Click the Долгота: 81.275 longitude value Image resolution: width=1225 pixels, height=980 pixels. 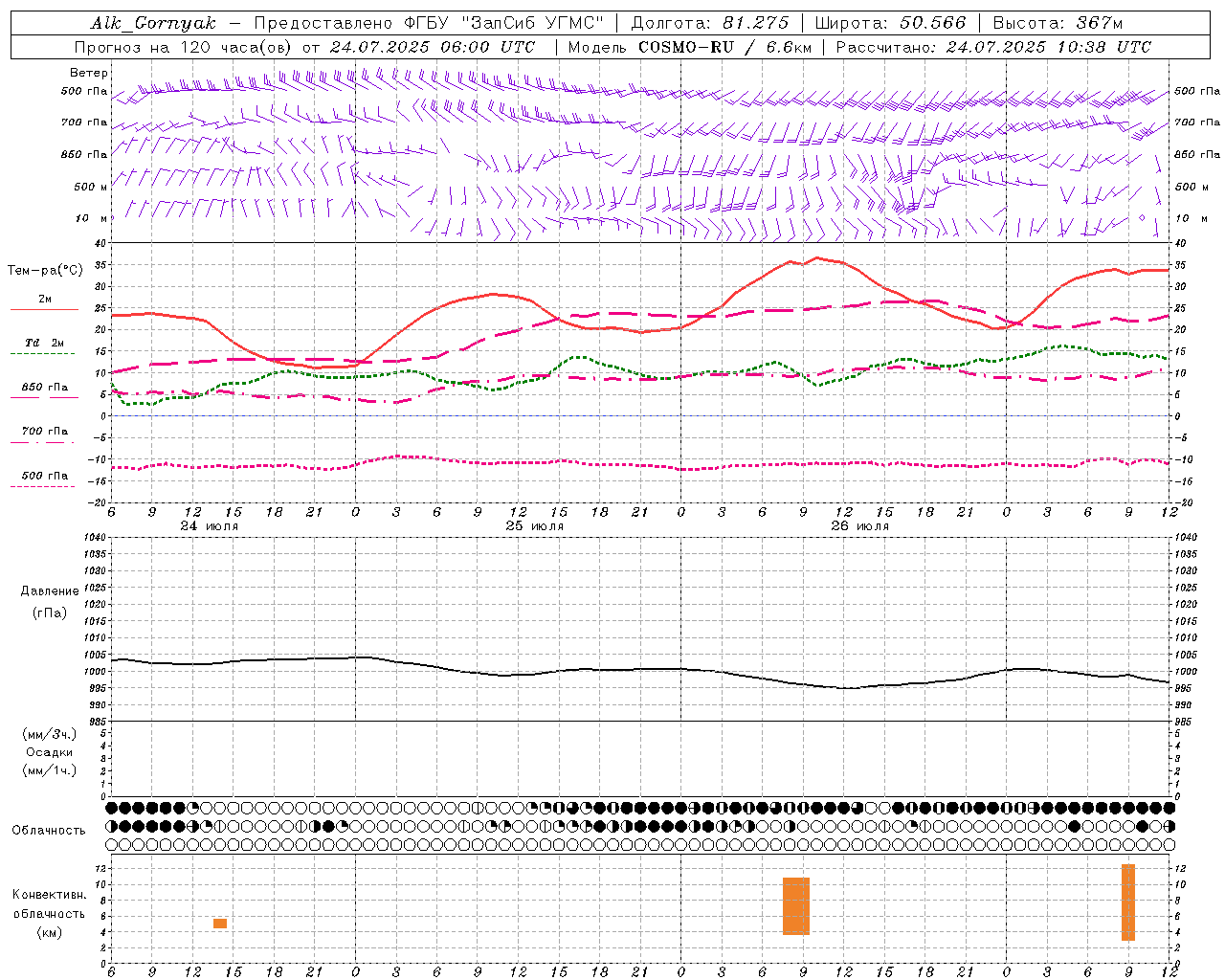[x=709, y=23]
